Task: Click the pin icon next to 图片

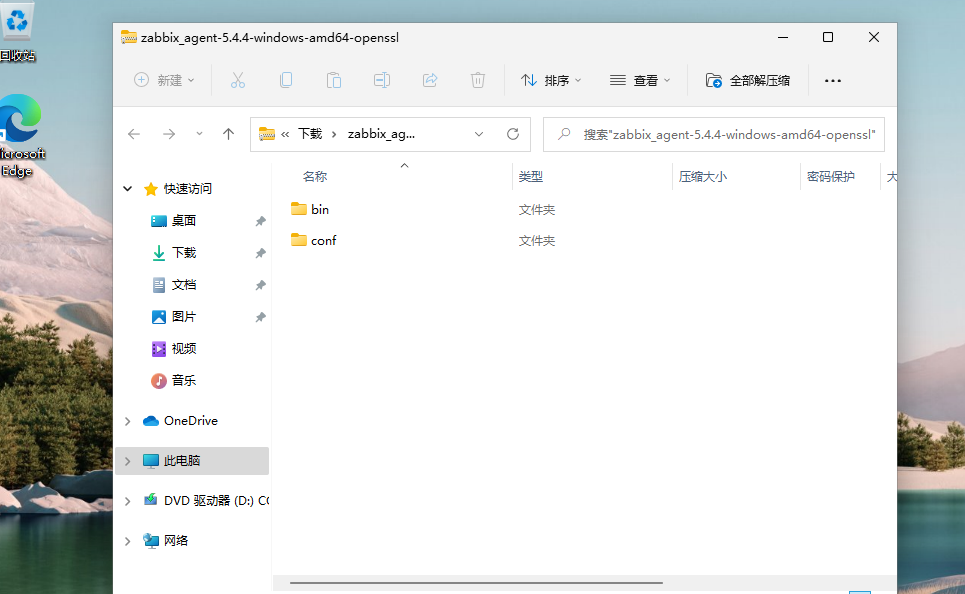Action: (260, 317)
